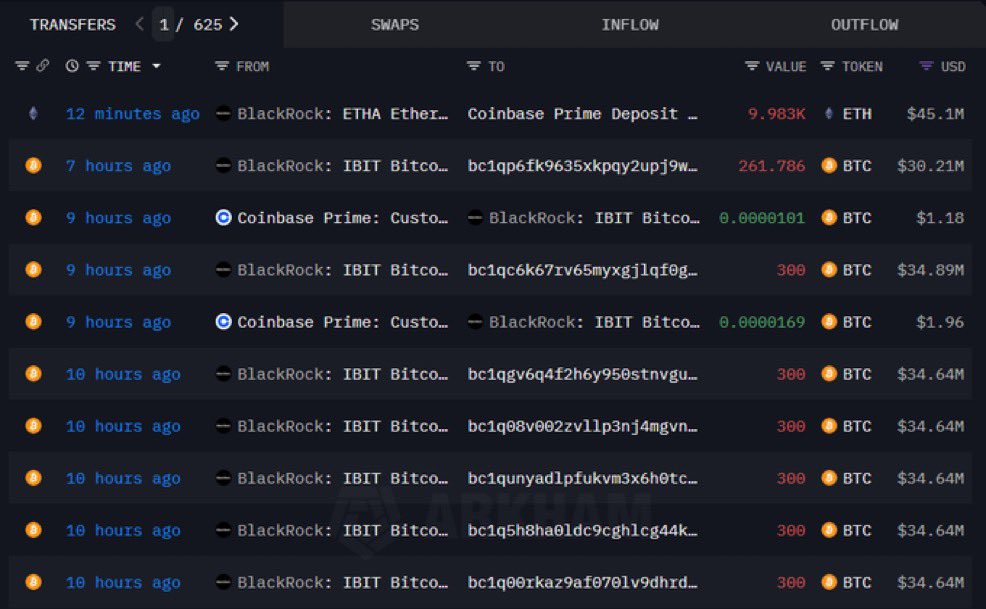Click the BTC icon on the 261.786 transfer row
986x609 pixels.
[827, 166]
